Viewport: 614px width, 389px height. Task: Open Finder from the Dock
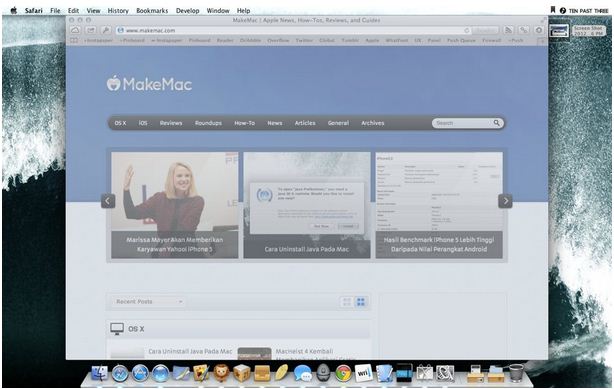(99, 373)
